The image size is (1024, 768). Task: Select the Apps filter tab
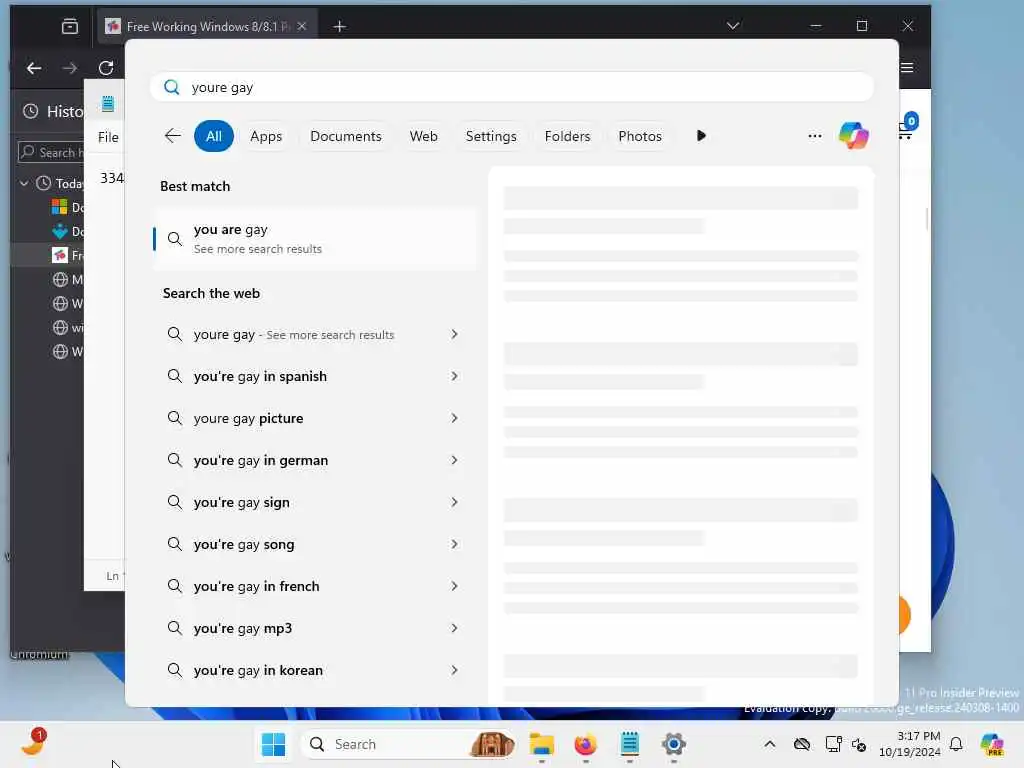point(266,136)
